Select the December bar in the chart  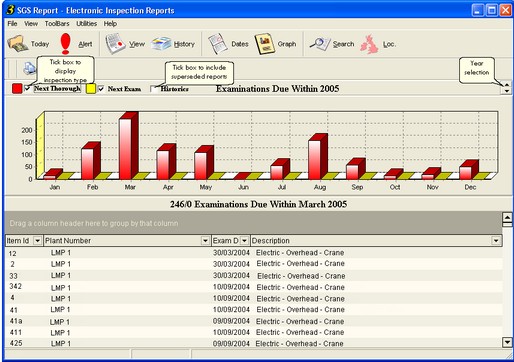coord(469,170)
